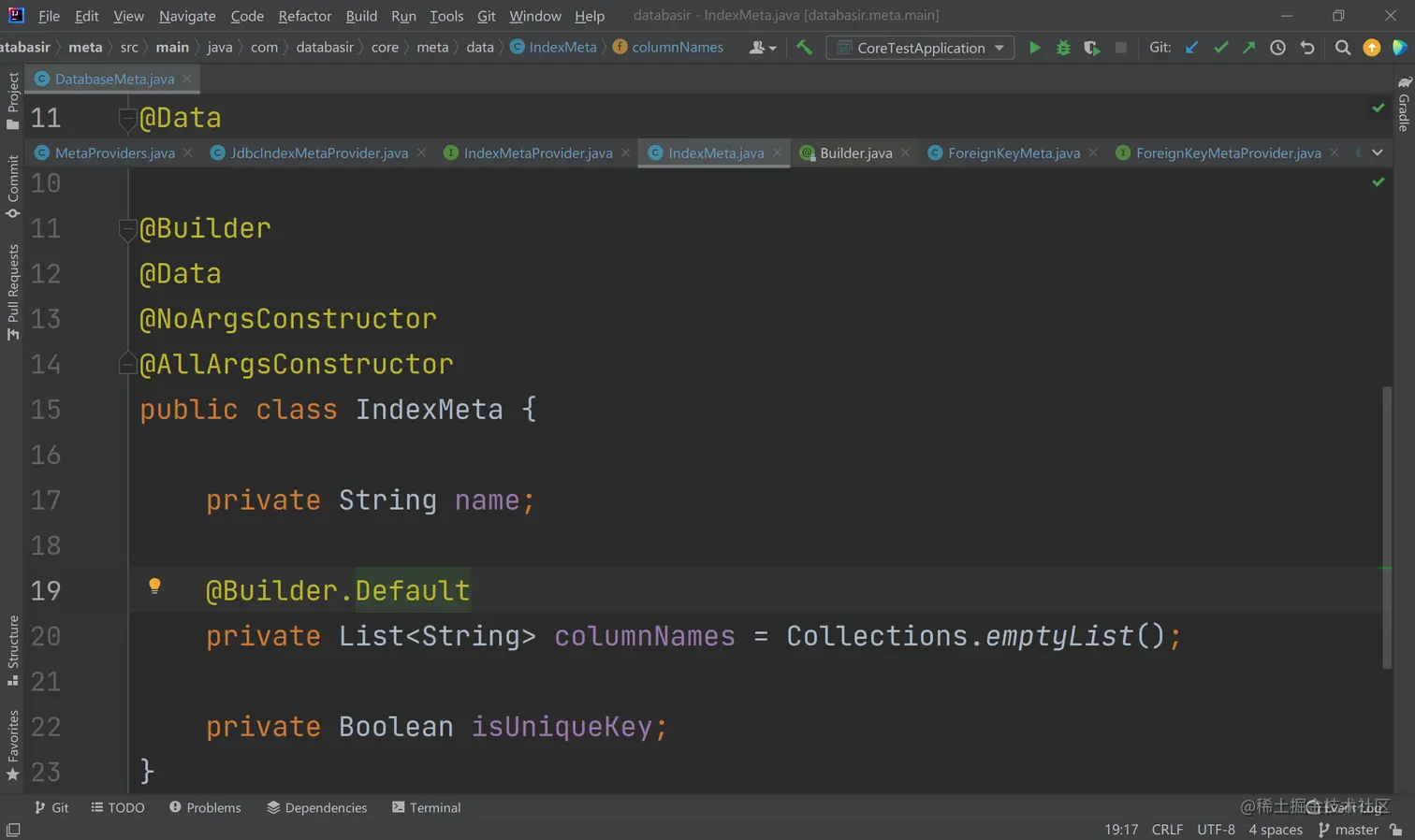Image resolution: width=1415 pixels, height=840 pixels.
Task: Open the colorful JetBrains toolbar icon
Action: coord(1400,48)
